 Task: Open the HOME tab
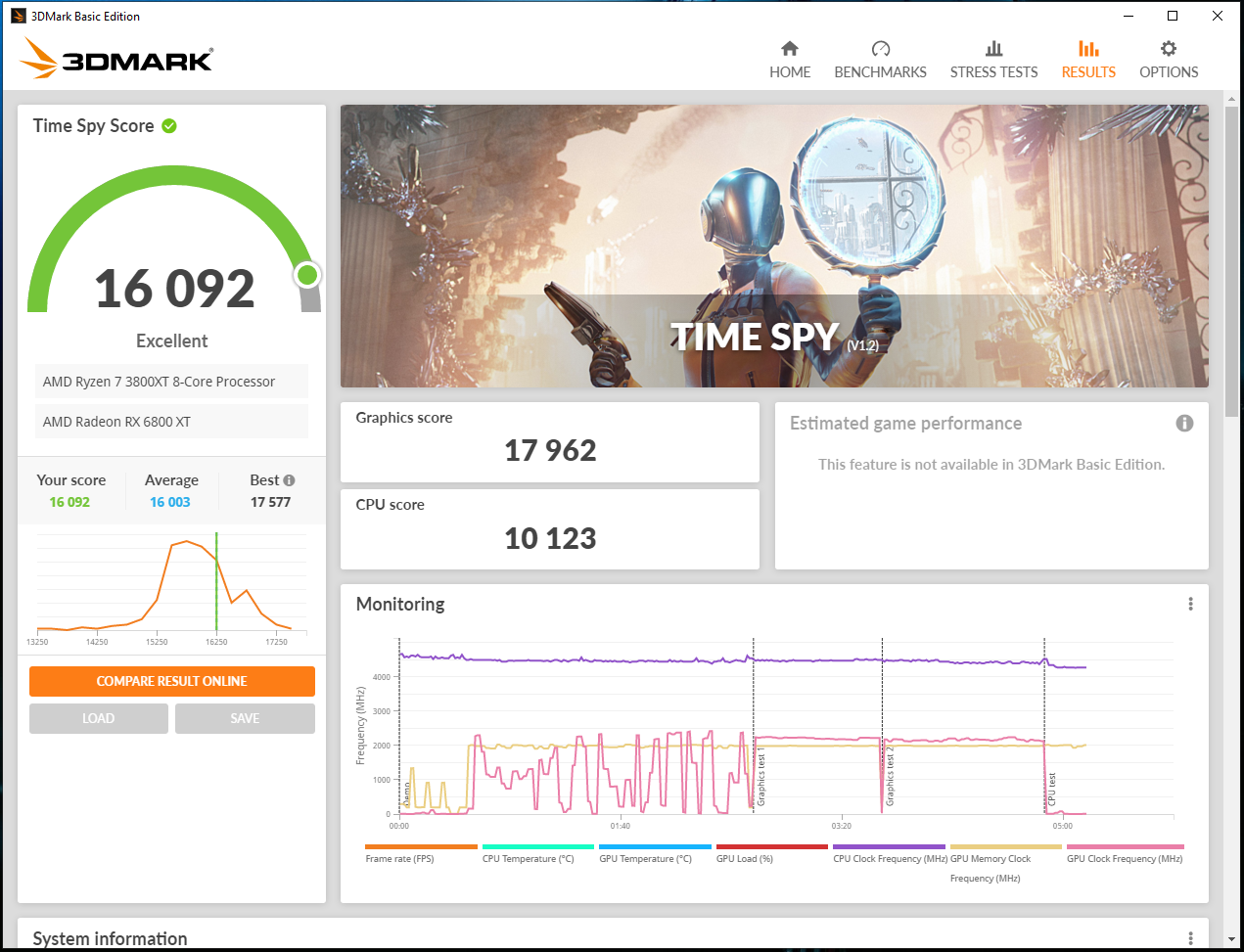pyautogui.click(x=790, y=60)
